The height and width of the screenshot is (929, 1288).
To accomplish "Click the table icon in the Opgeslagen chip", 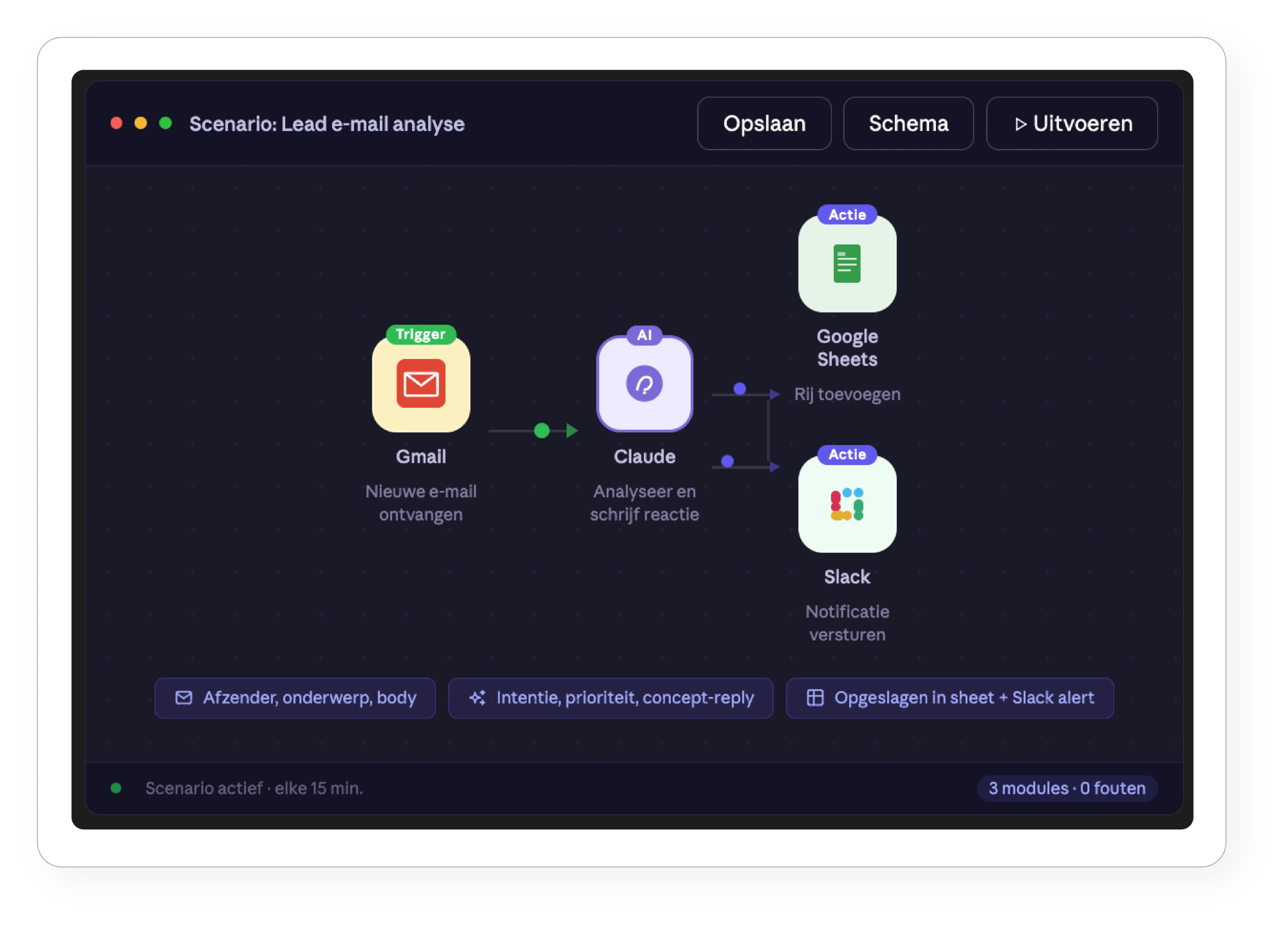I will click(815, 697).
